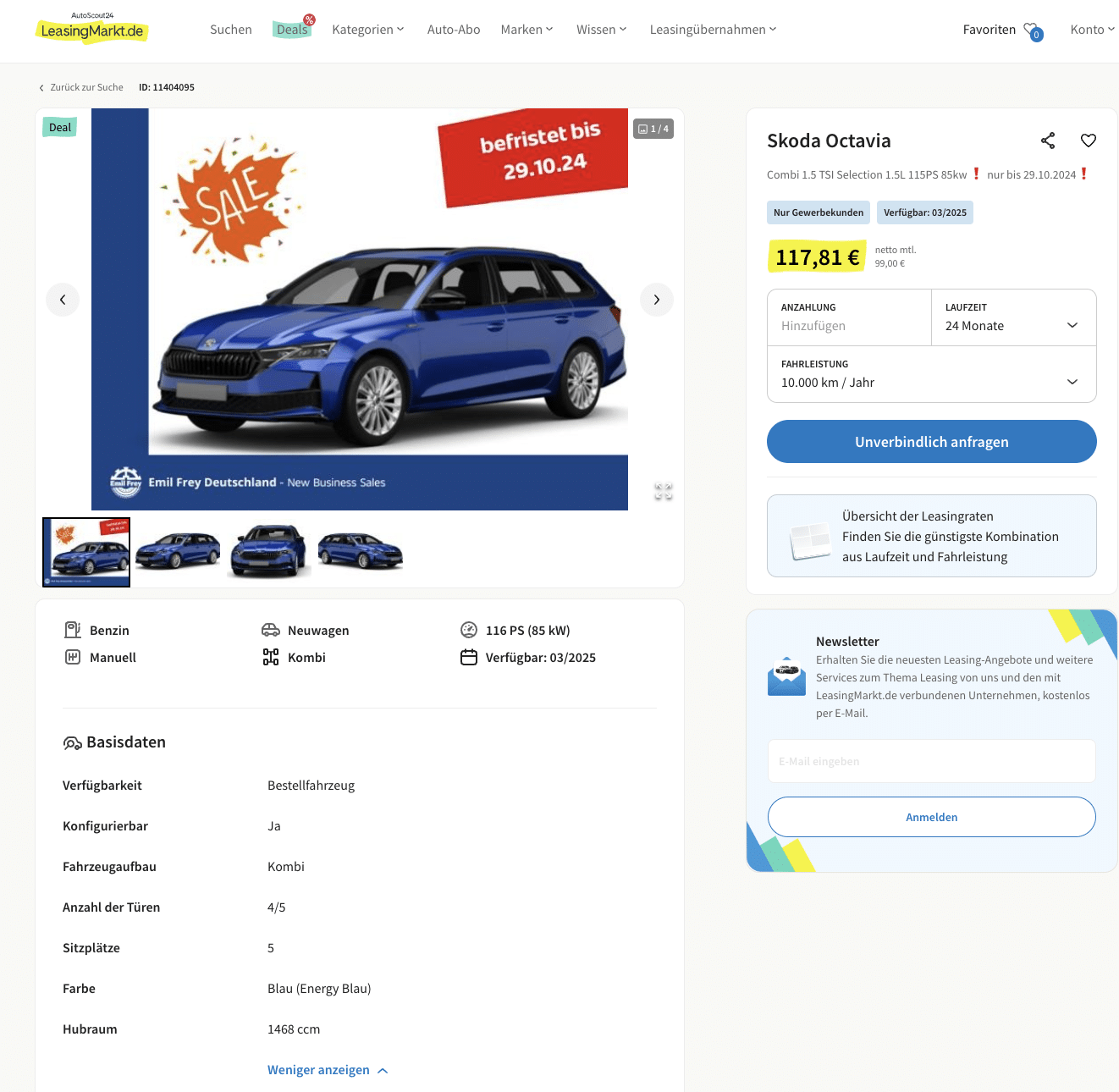Expand the Konto menu
Screen dimensions: 1119x1092
pos(1093,30)
